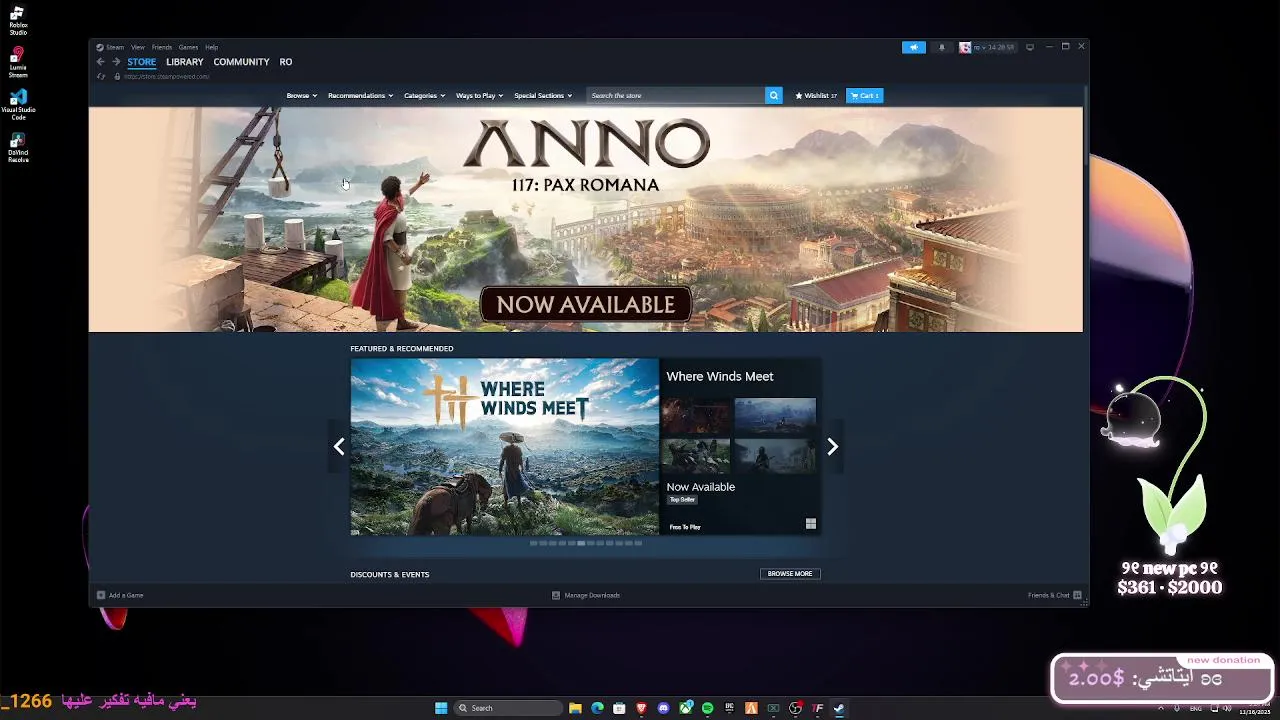This screenshot has width=1280, height=720.
Task: Click the carousel page indicator dots
Action: tap(586, 543)
